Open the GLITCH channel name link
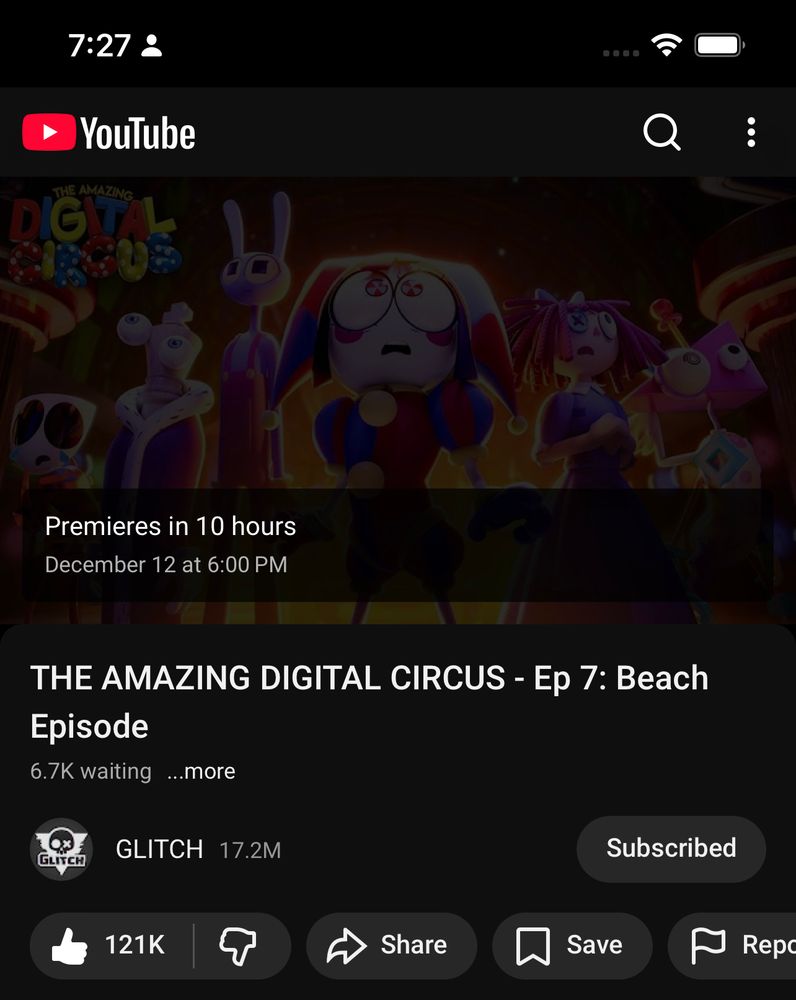The height and width of the screenshot is (1000, 796). pyautogui.click(x=159, y=849)
